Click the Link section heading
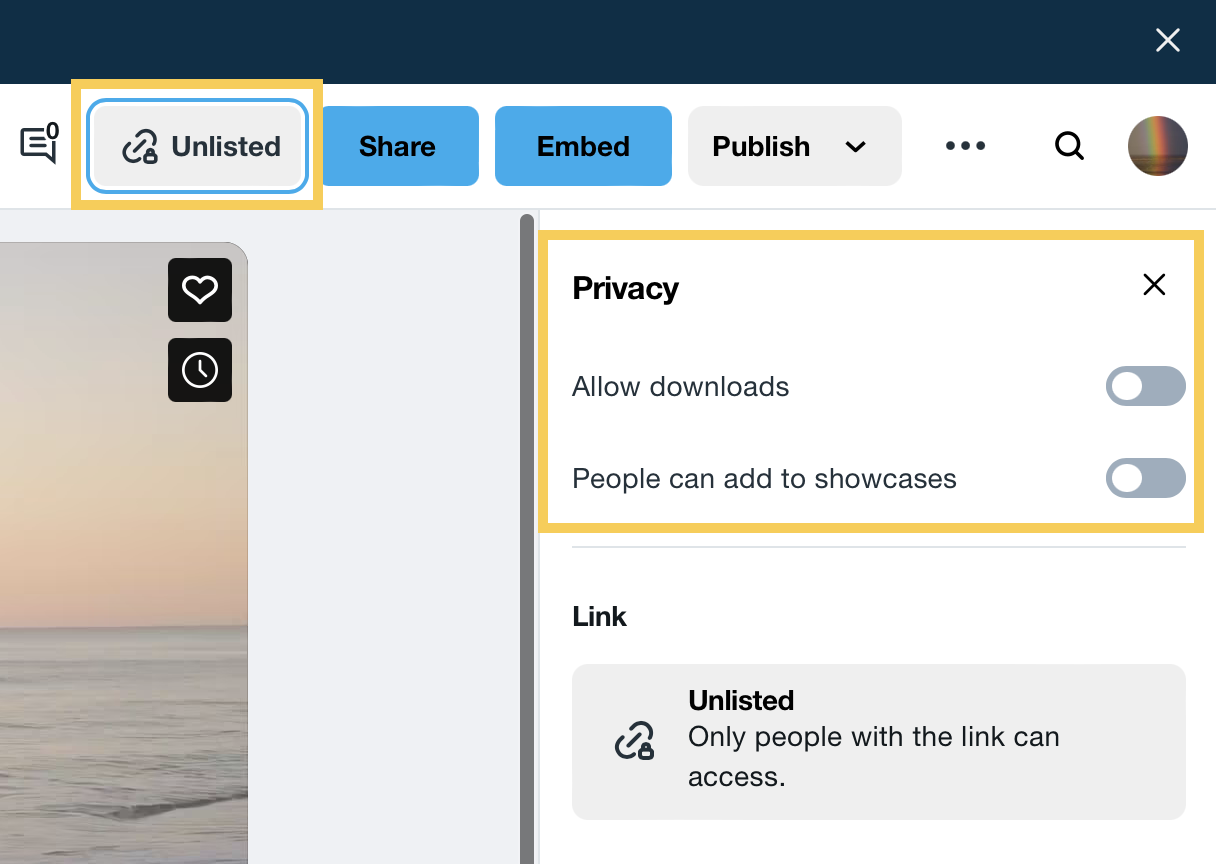The height and width of the screenshot is (864, 1216). pos(599,616)
